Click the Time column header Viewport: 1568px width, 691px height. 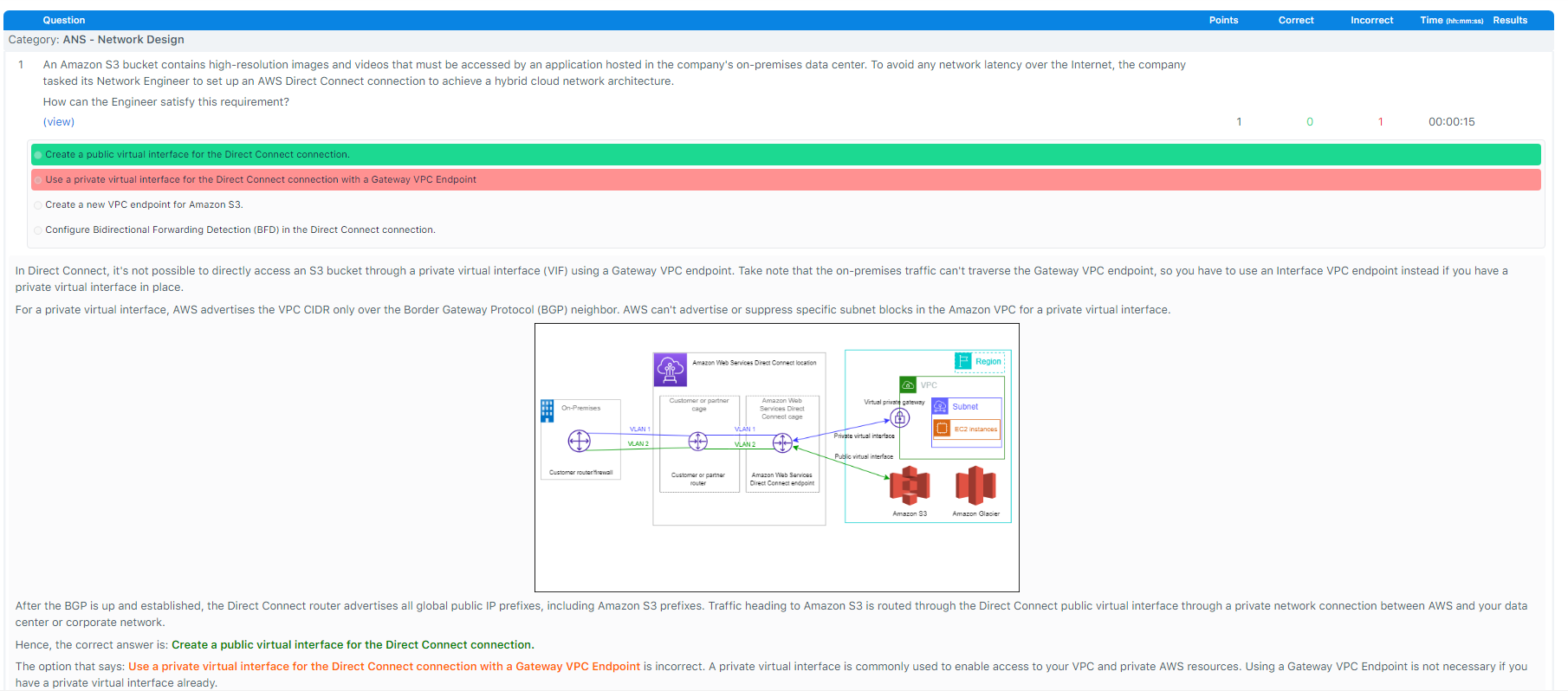point(1451,20)
